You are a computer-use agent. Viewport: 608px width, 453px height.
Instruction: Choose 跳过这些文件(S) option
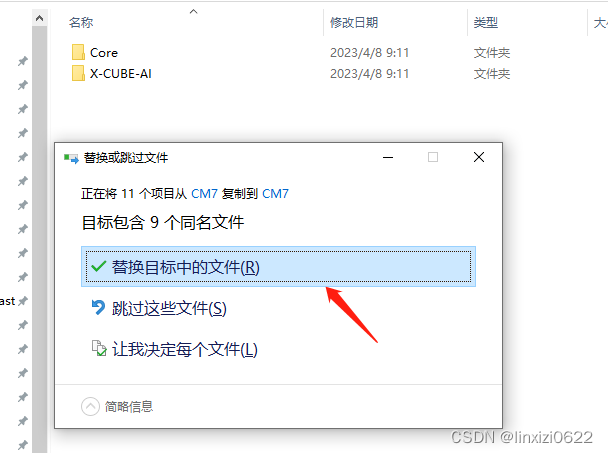click(x=169, y=308)
